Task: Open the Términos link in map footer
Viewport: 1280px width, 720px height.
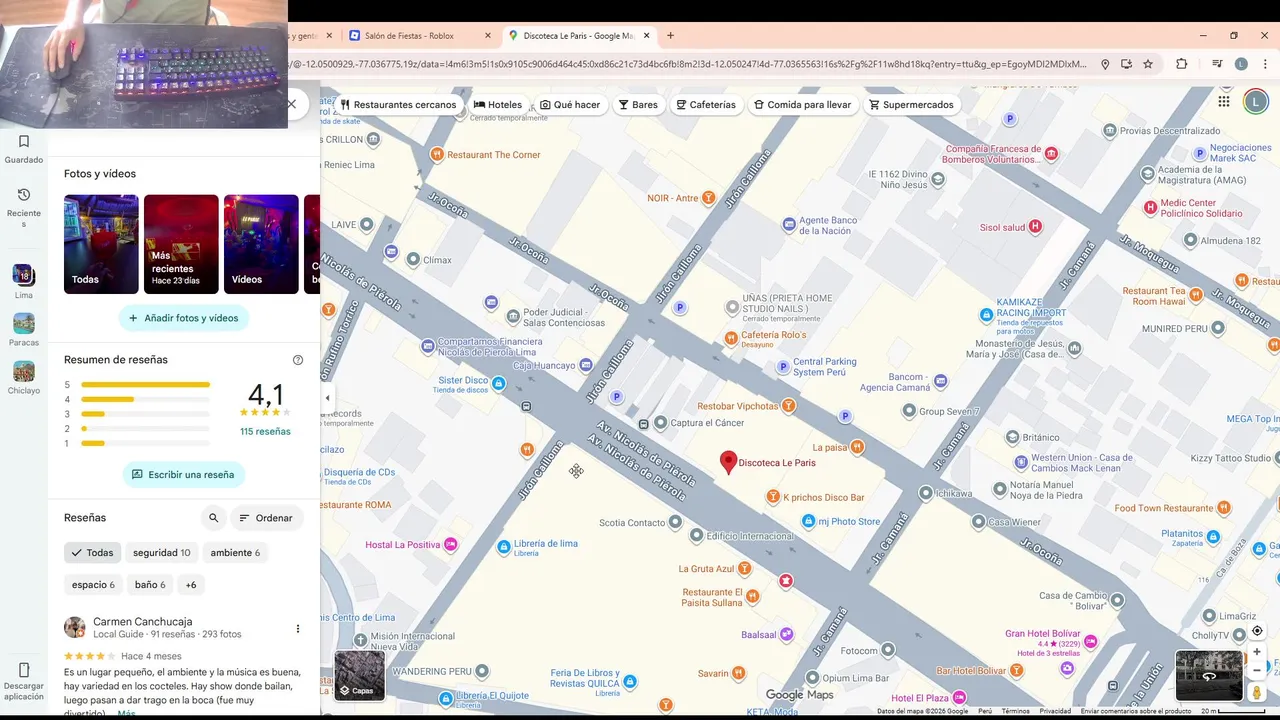Action: [1015, 711]
